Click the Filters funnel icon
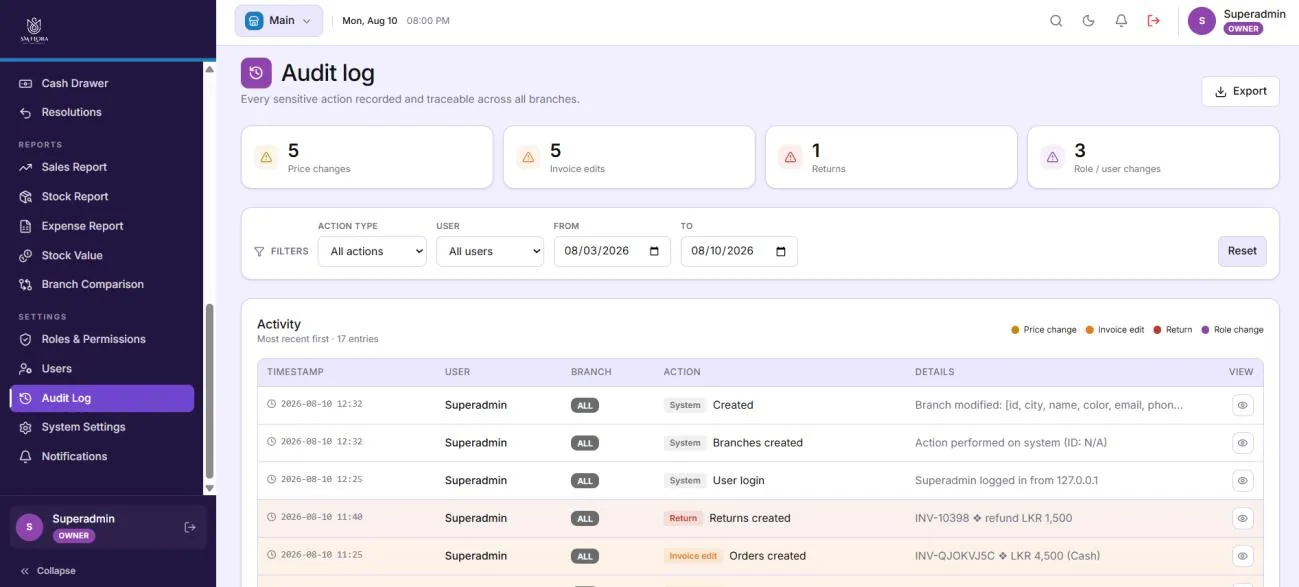This screenshot has height=587, width=1299. pyautogui.click(x=259, y=252)
